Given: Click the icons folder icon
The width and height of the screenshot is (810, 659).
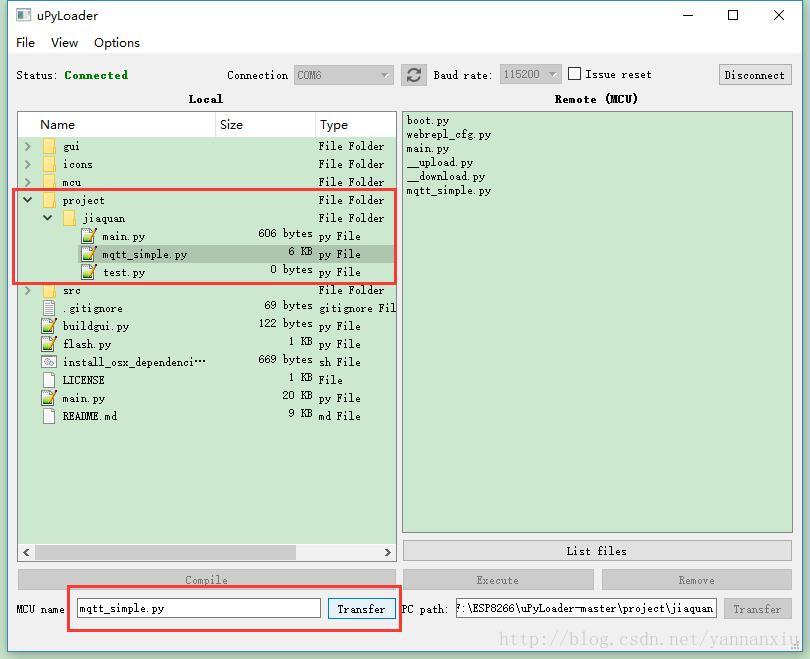Looking at the screenshot, I should pos(50,164).
